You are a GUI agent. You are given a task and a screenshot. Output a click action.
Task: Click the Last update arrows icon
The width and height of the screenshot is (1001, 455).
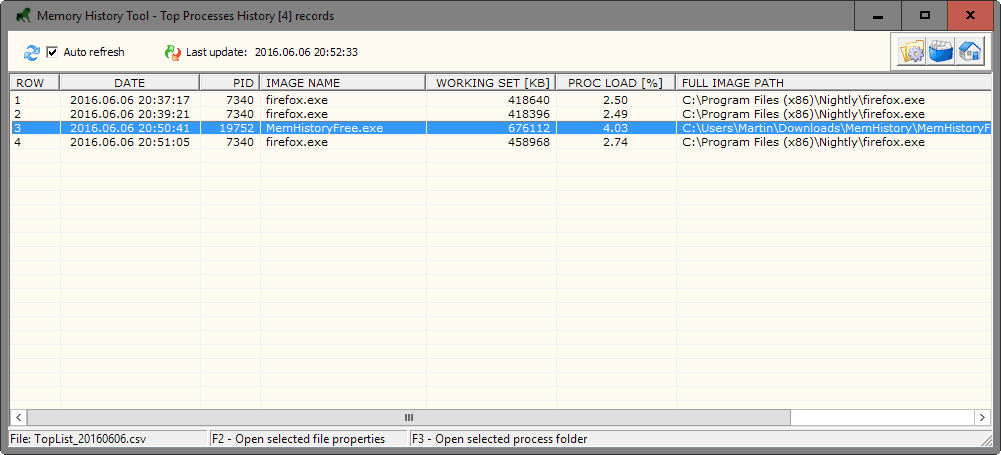click(x=172, y=52)
